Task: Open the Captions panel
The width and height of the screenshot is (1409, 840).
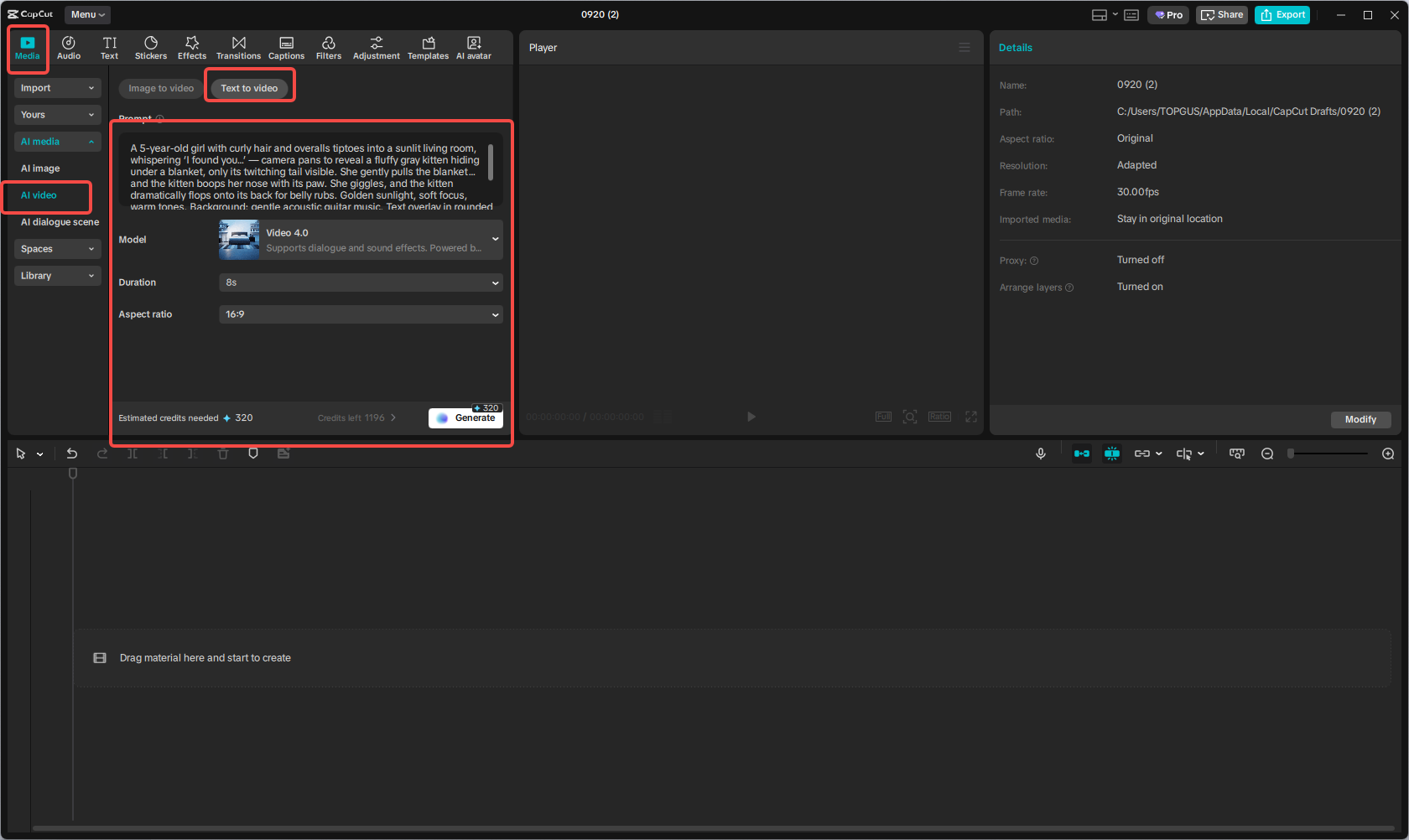Action: pyautogui.click(x=286, y=47)
